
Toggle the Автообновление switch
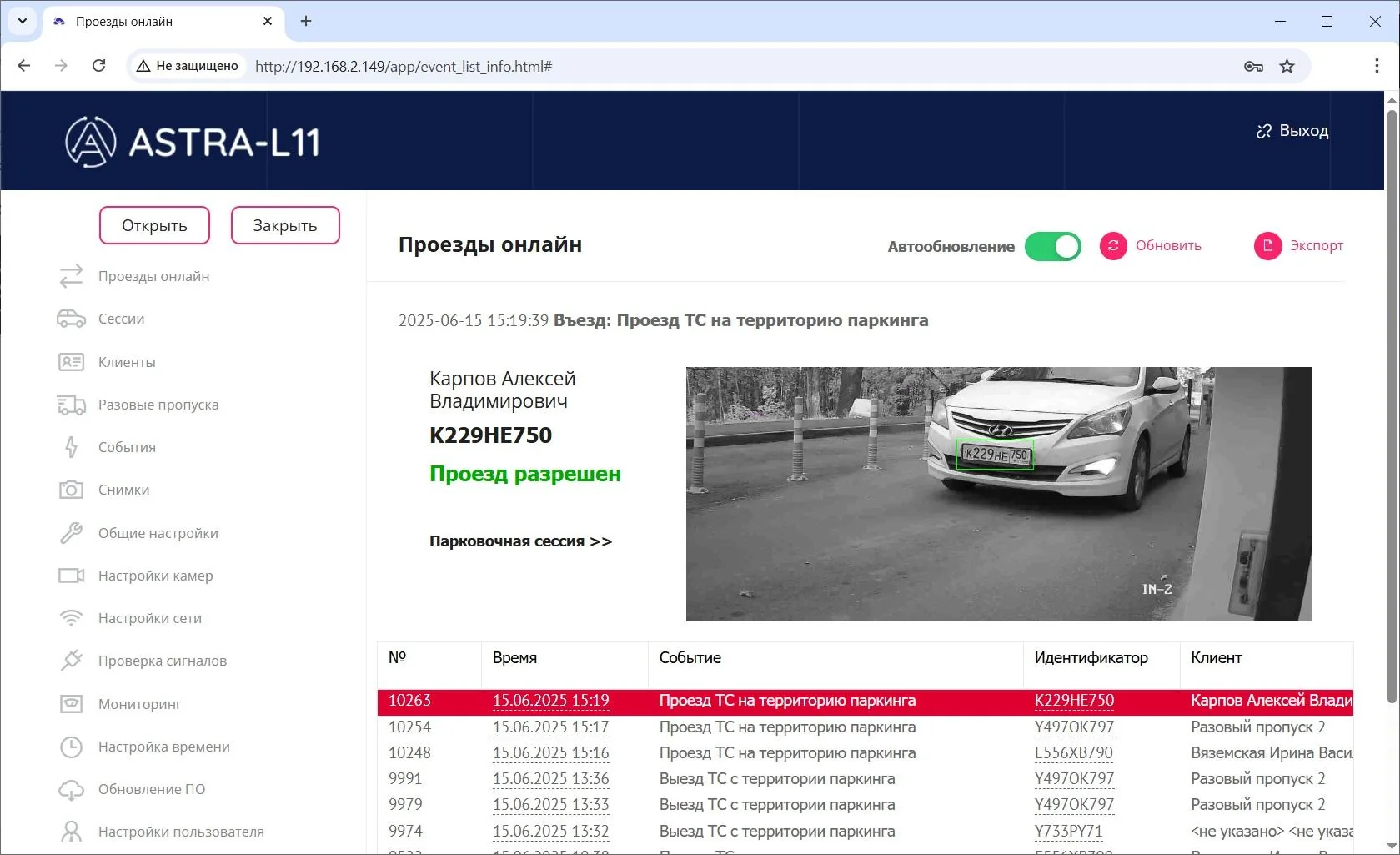[1053, 246]
